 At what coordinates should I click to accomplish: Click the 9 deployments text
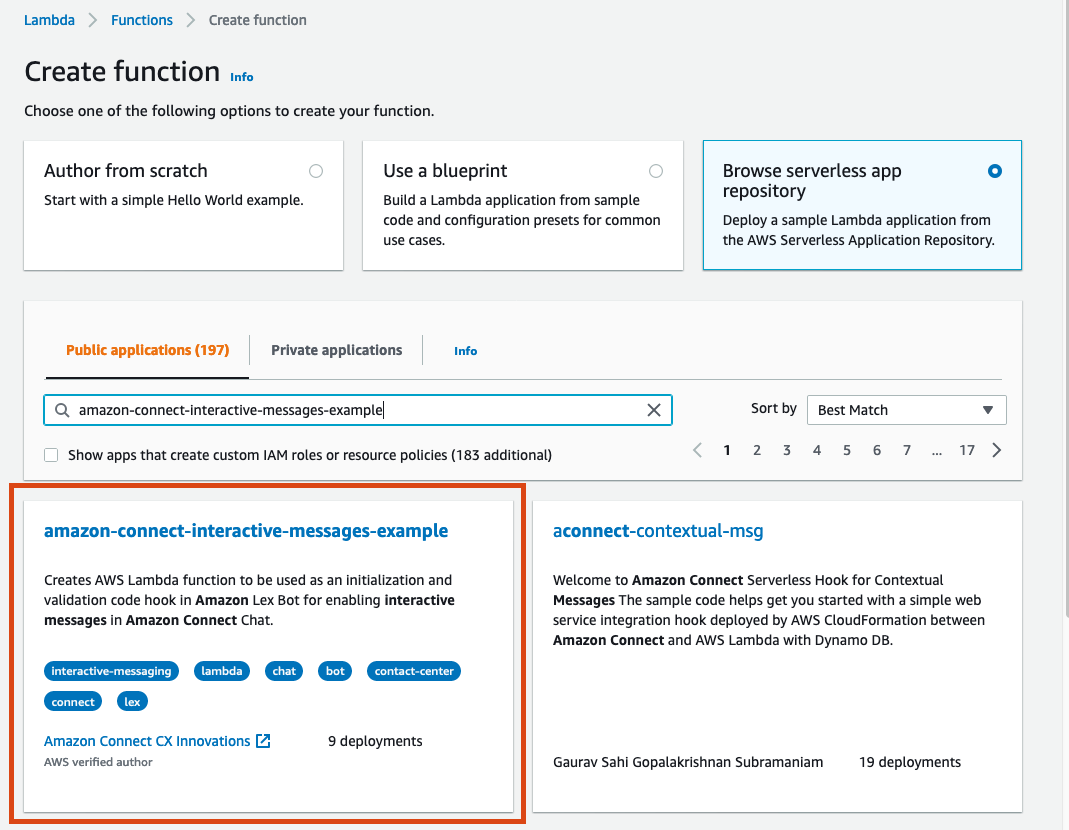pyautogui.click(x=375, y=741)
